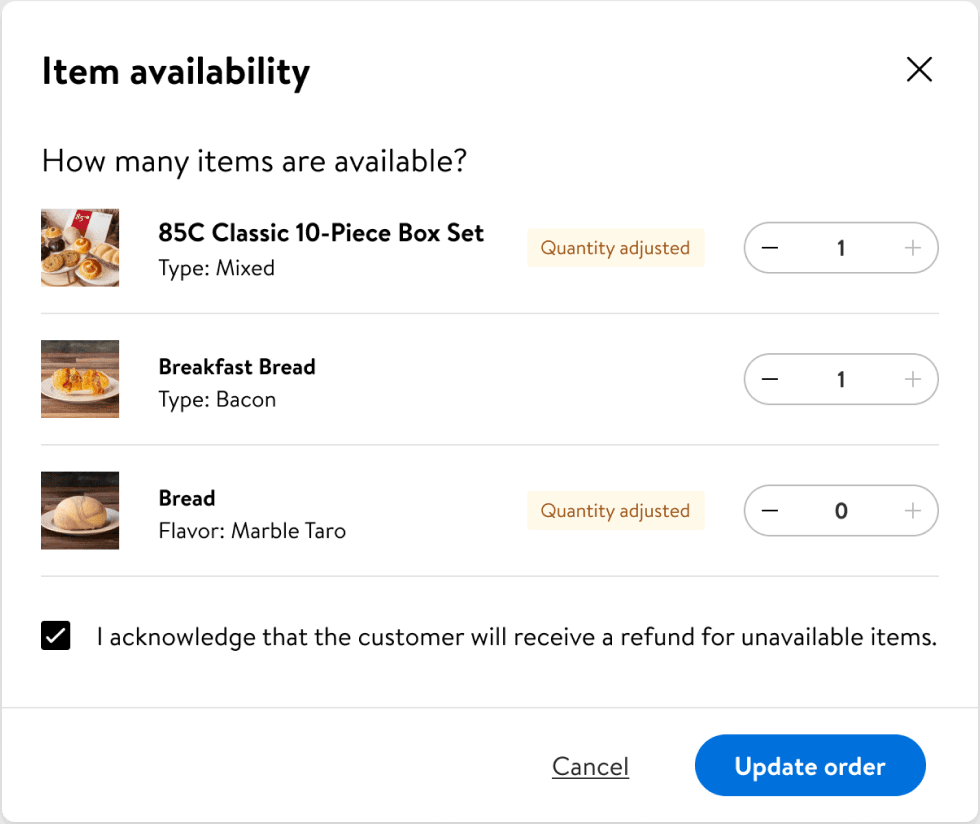Click minus icon for Breakfast Bread
980x824 pixels.
(770, 379)
